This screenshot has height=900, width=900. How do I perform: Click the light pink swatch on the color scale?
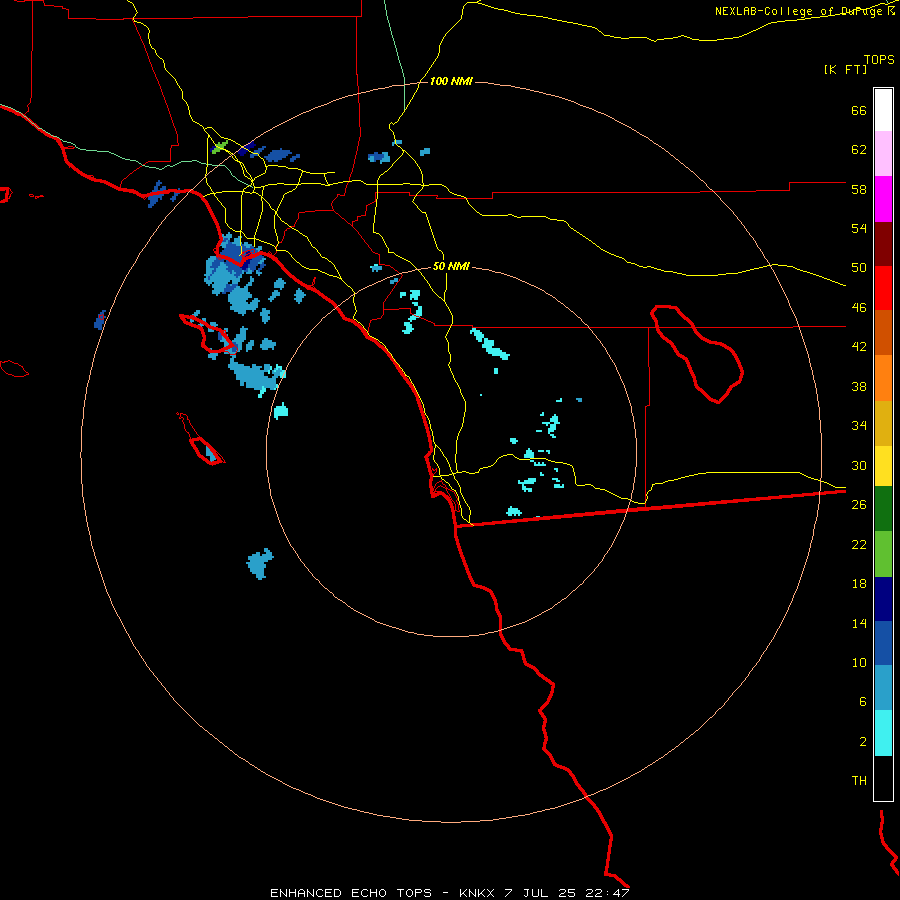point(883,153)
